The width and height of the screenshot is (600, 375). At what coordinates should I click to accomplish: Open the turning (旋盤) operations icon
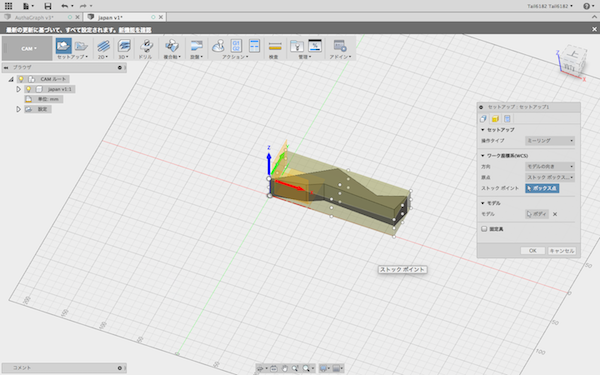click(x=196, y=46)
